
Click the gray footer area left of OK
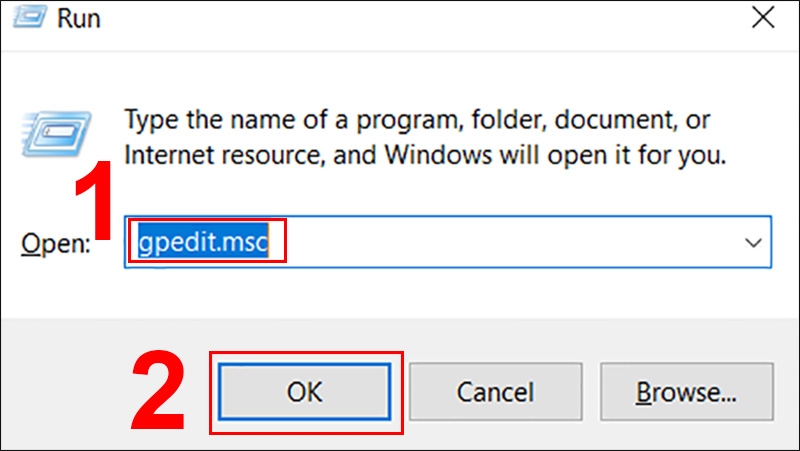(x=66, y=390)
